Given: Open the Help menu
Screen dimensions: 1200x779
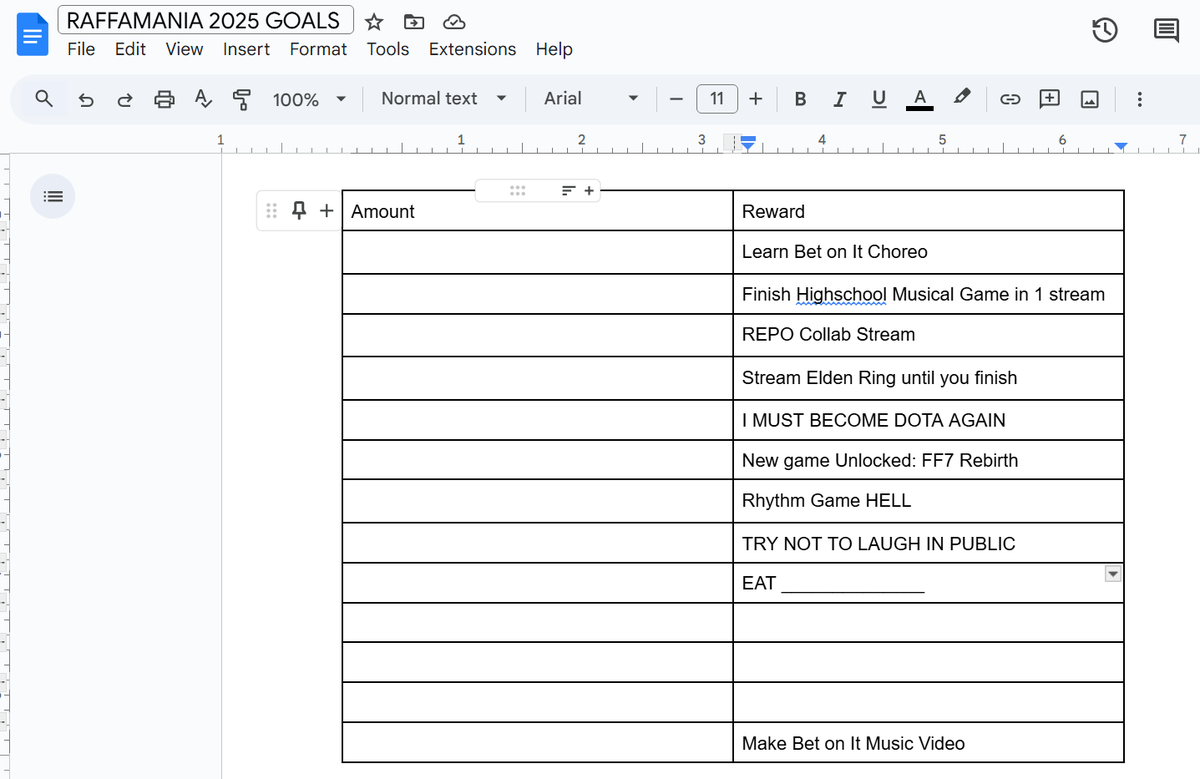Looking at the screenshot, I should [554, 49].
